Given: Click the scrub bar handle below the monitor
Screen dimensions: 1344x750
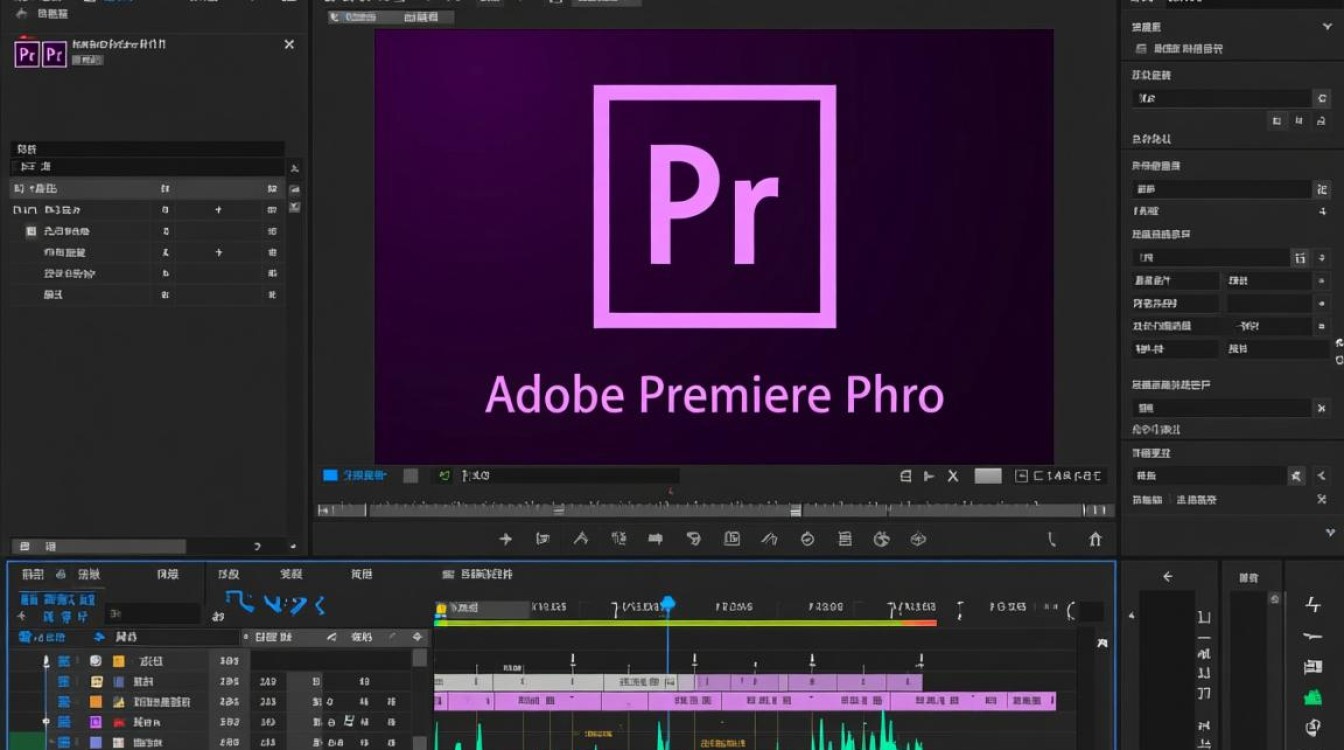Looking at the screenshot, I should pyautogui.click(x=795, y=510).
